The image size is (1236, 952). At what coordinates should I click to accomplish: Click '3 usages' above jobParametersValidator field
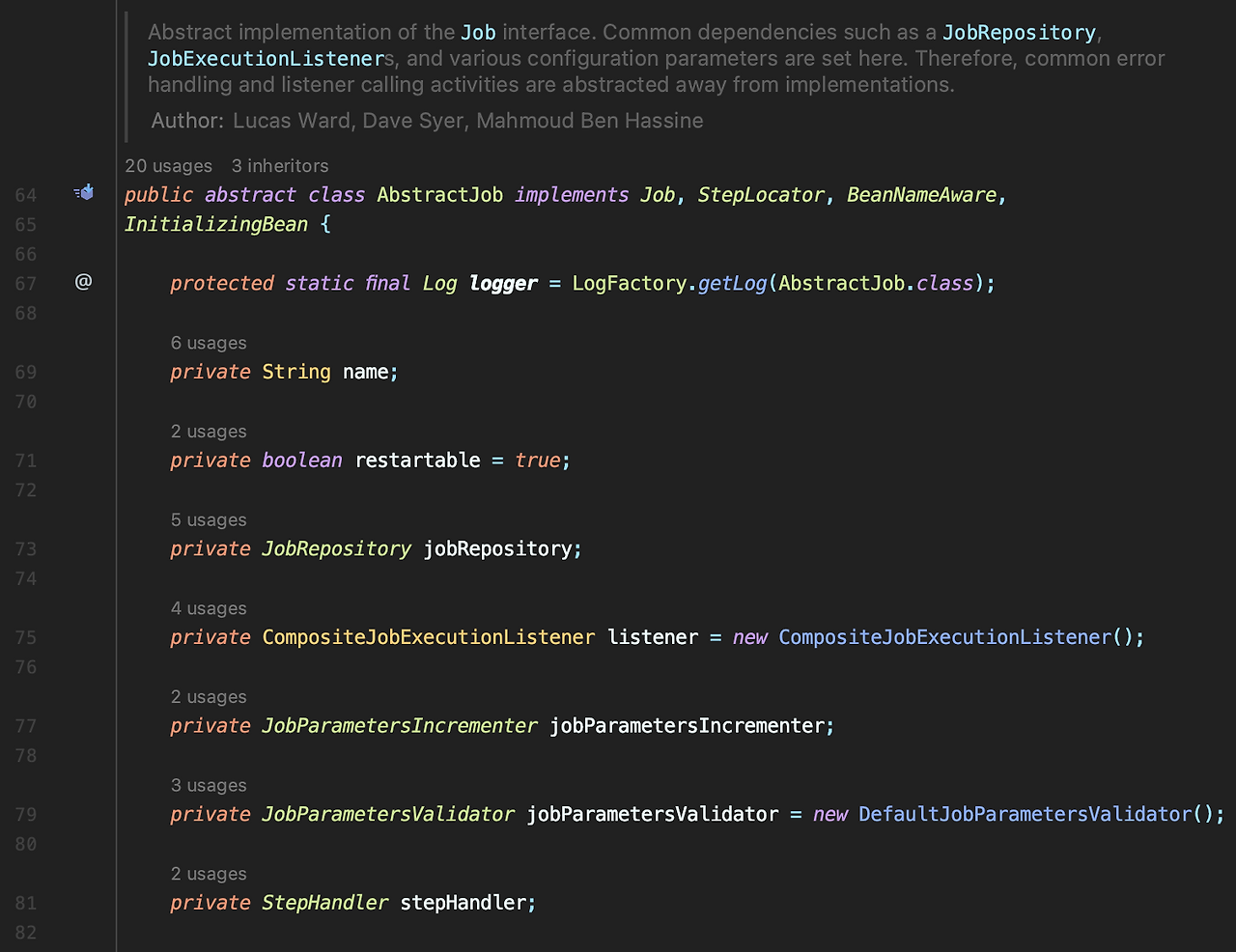(x=209, y=785)
